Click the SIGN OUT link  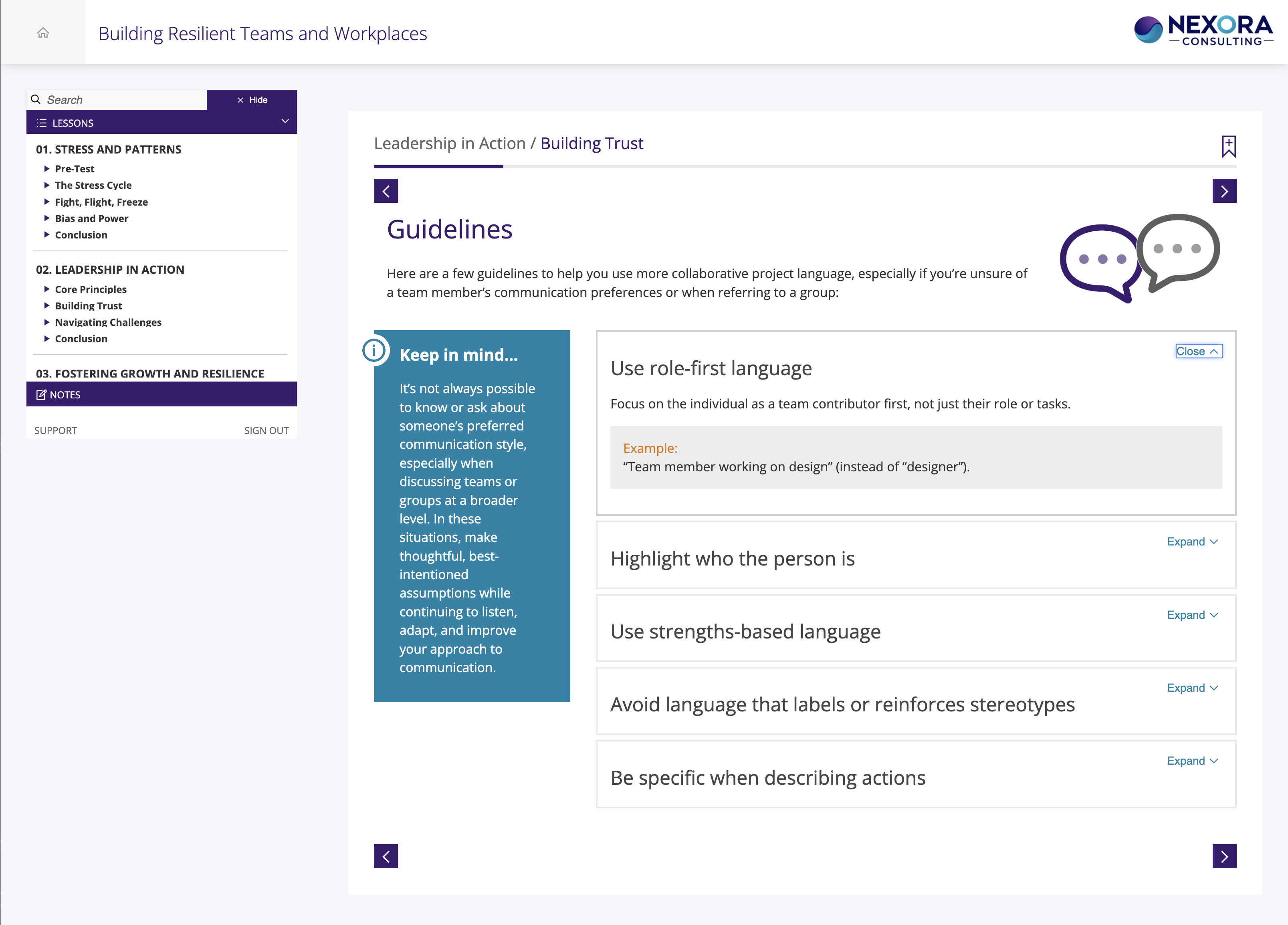[266, 430]
